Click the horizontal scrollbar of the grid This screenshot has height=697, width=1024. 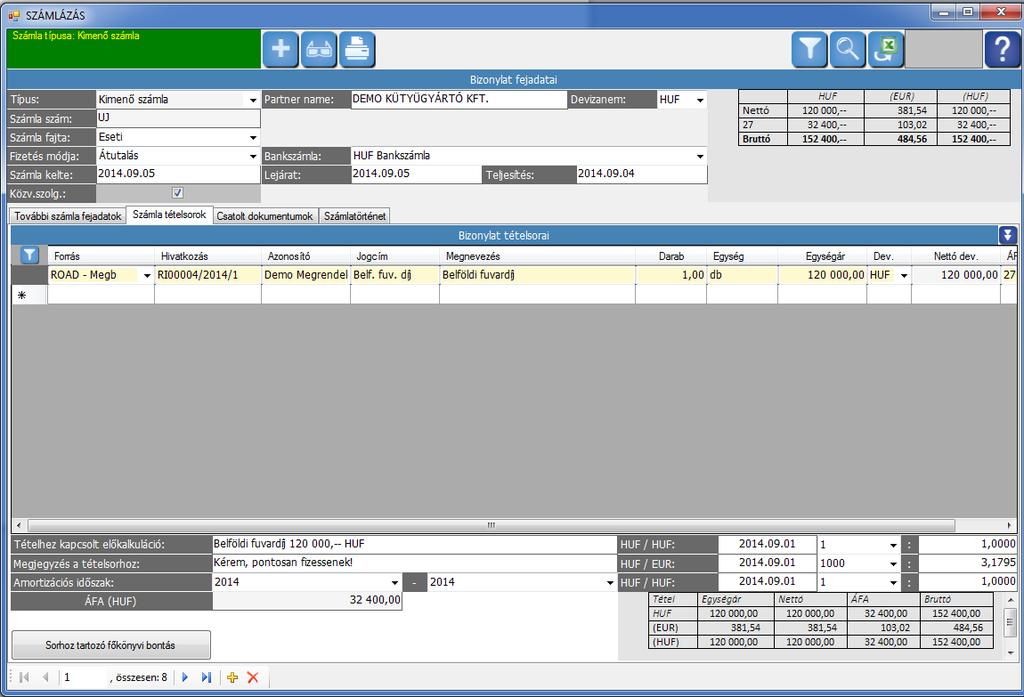point(491,525)
